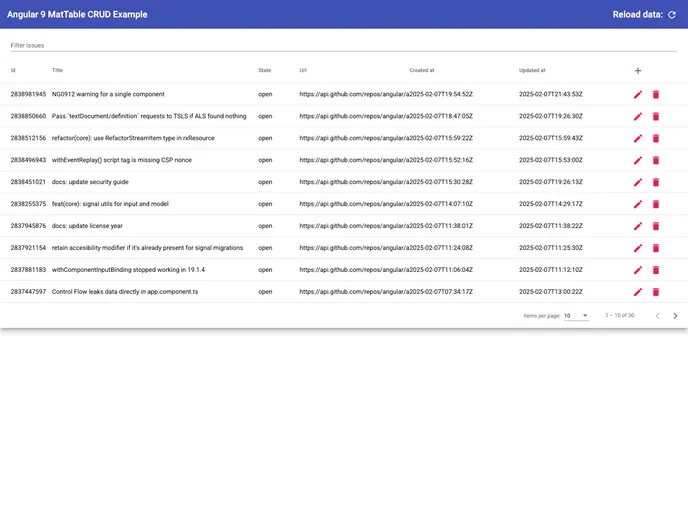The width and height of the screenshot is (688, 512).
Task: Sort by Updated at column header
Action: 532,71
